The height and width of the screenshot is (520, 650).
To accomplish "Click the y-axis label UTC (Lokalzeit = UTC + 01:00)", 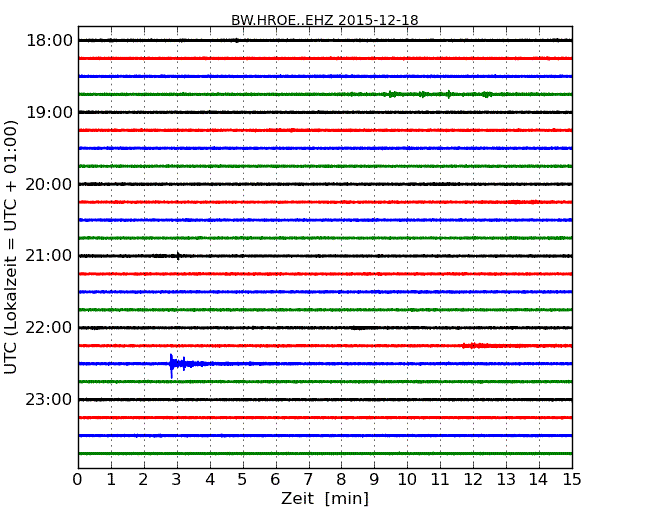I will 10,247.
